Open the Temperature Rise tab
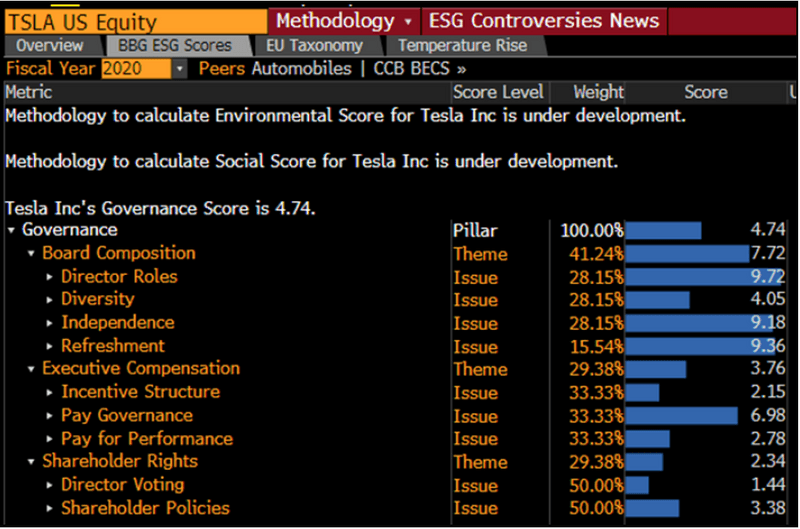800x529 pixels. tap(463, 45)
